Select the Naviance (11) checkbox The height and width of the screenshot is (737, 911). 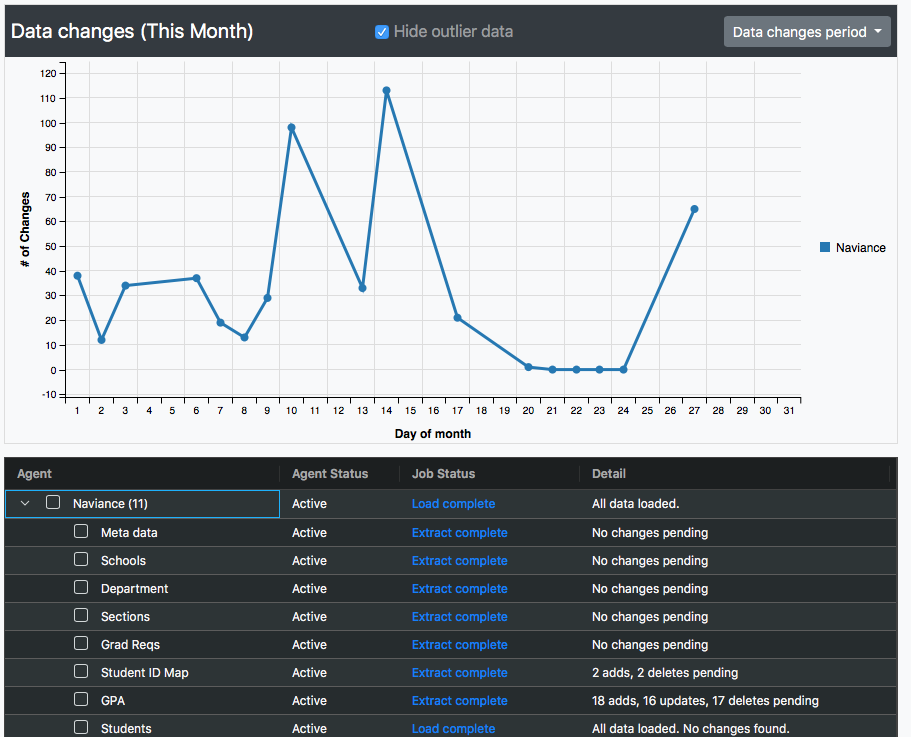53,504
